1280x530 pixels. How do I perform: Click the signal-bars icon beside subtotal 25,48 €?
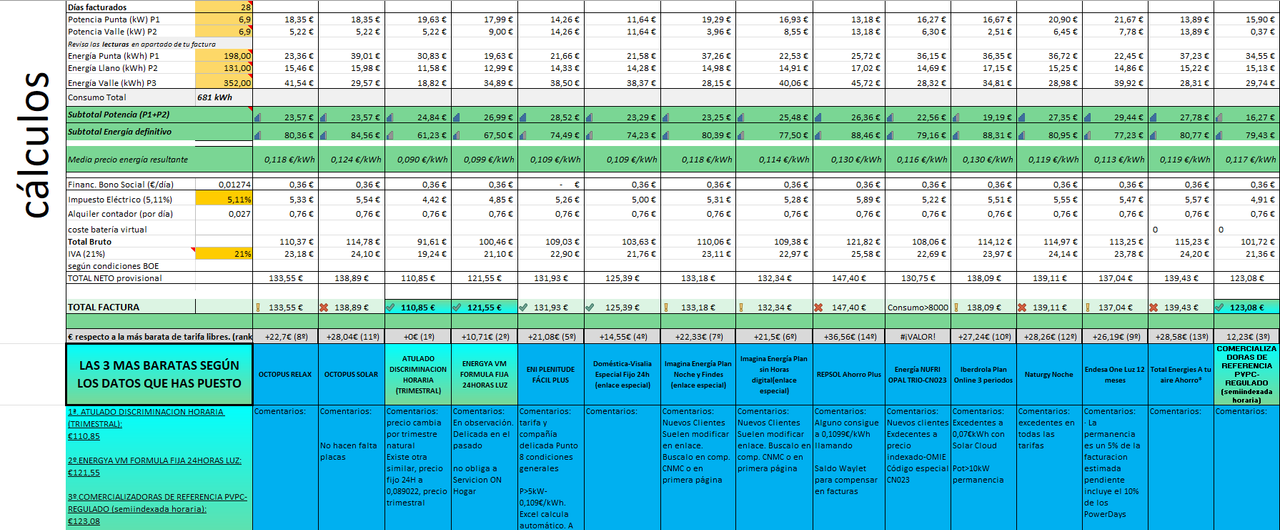[x=742, y=117]
